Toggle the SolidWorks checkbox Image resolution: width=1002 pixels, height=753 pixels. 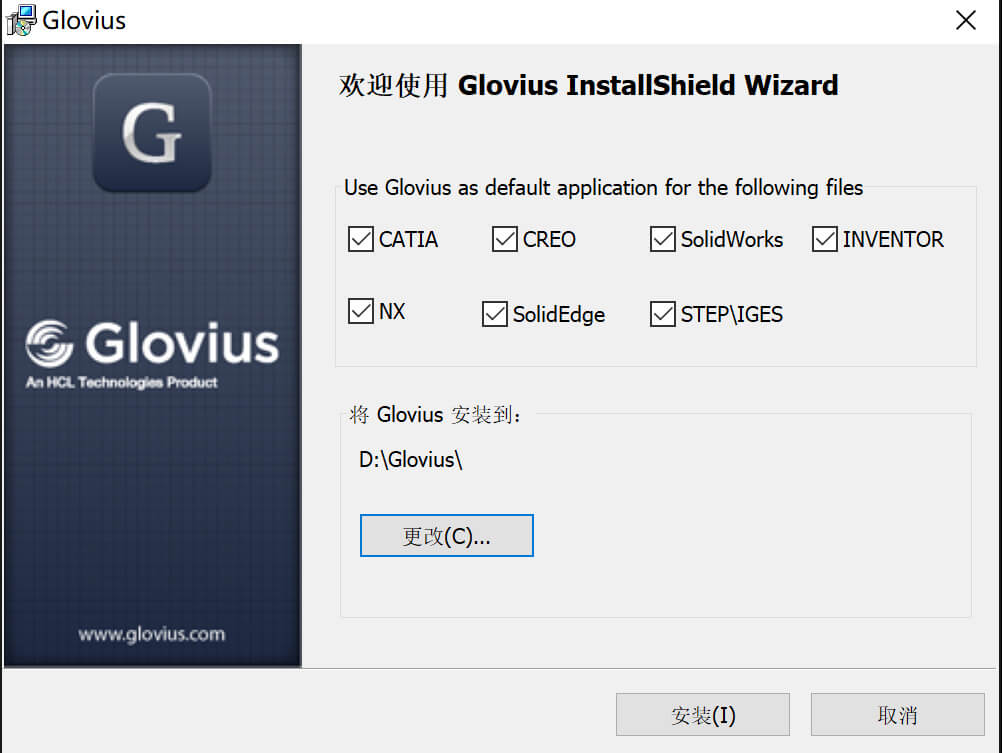coord(662,239)
